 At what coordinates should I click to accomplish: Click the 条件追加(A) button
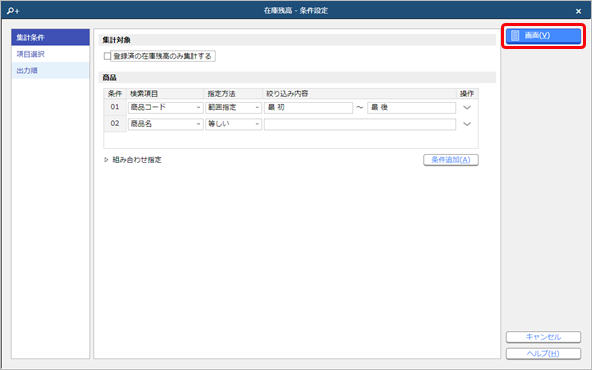451,160
